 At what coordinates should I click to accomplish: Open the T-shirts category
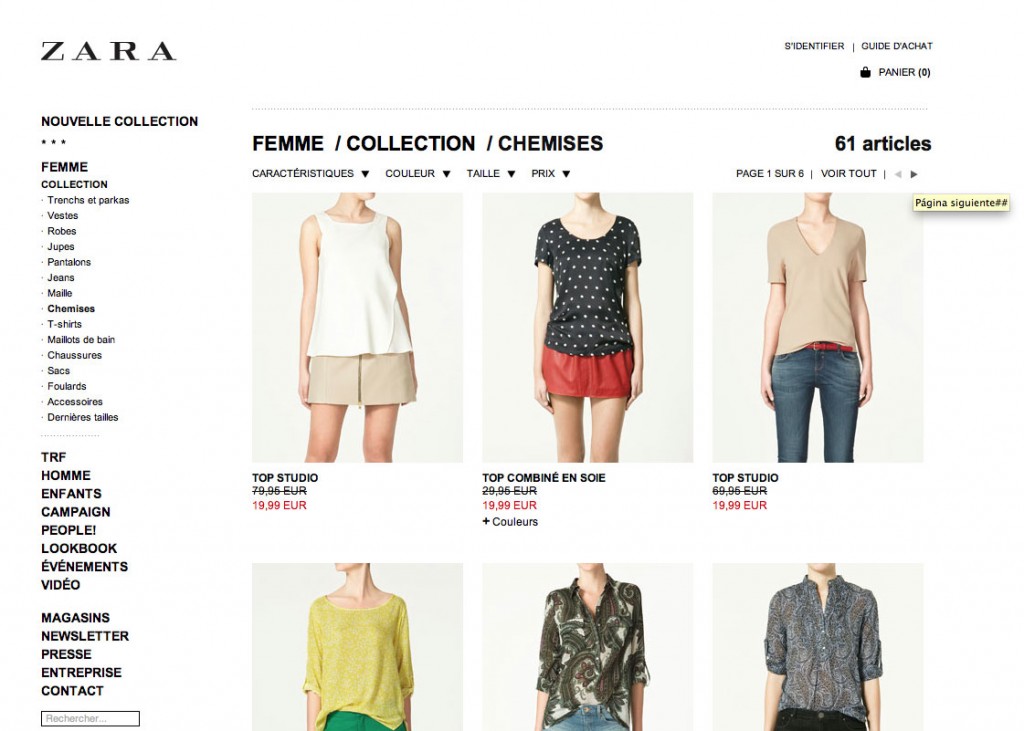tap(65, 324)
